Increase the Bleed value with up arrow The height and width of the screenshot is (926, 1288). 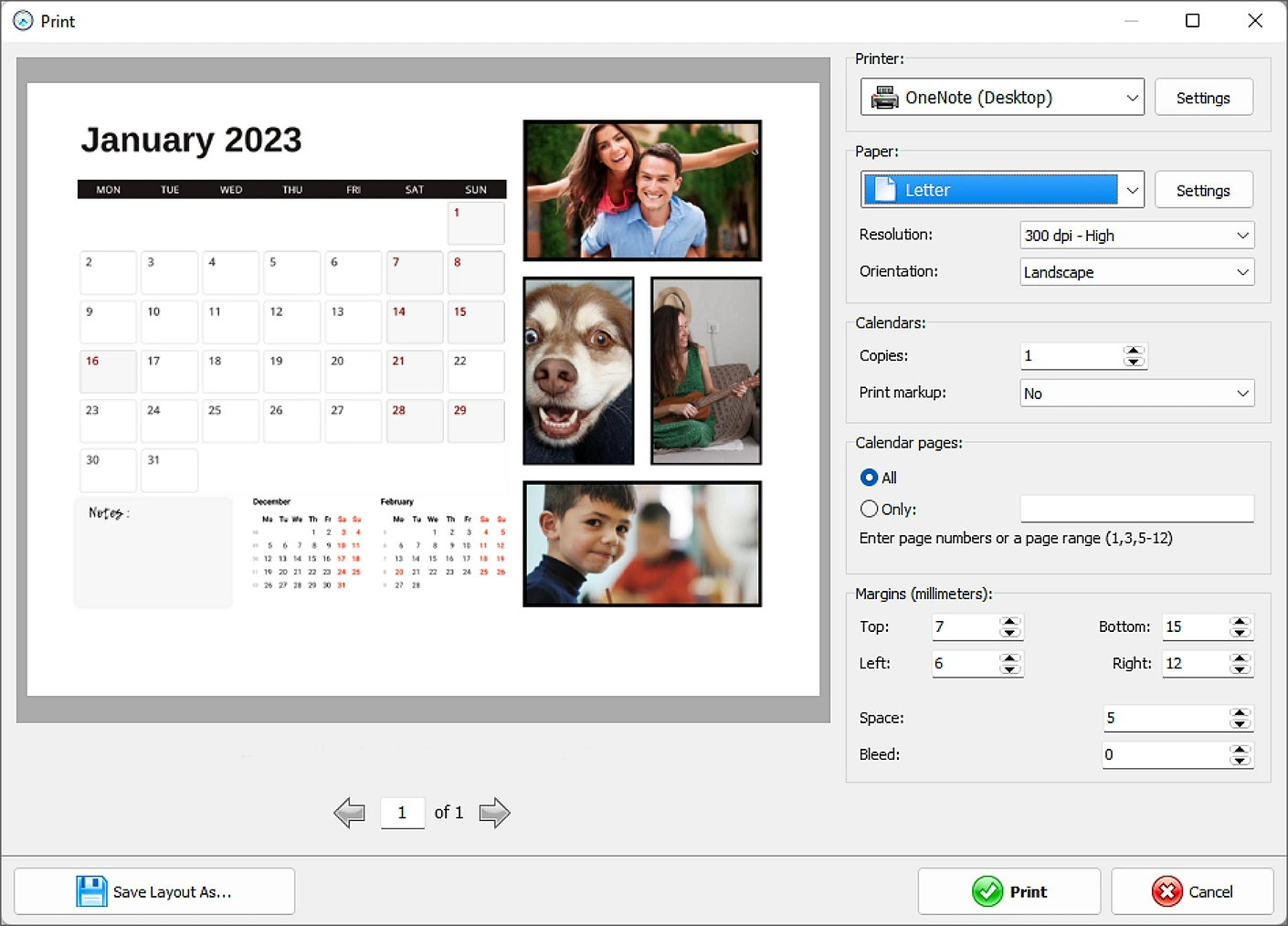pos(1240,750)
